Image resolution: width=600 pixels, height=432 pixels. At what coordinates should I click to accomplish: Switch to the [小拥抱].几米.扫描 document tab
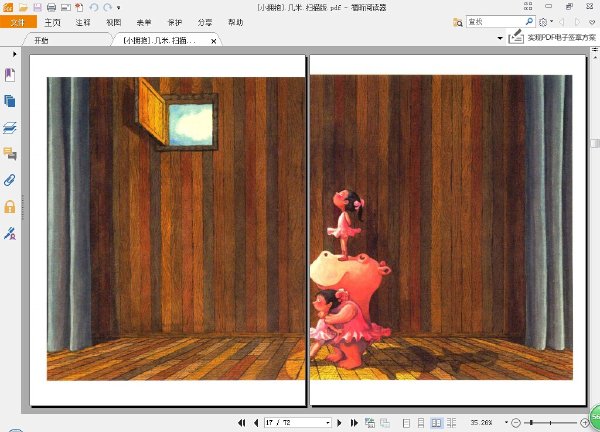(x=160, y=41)
